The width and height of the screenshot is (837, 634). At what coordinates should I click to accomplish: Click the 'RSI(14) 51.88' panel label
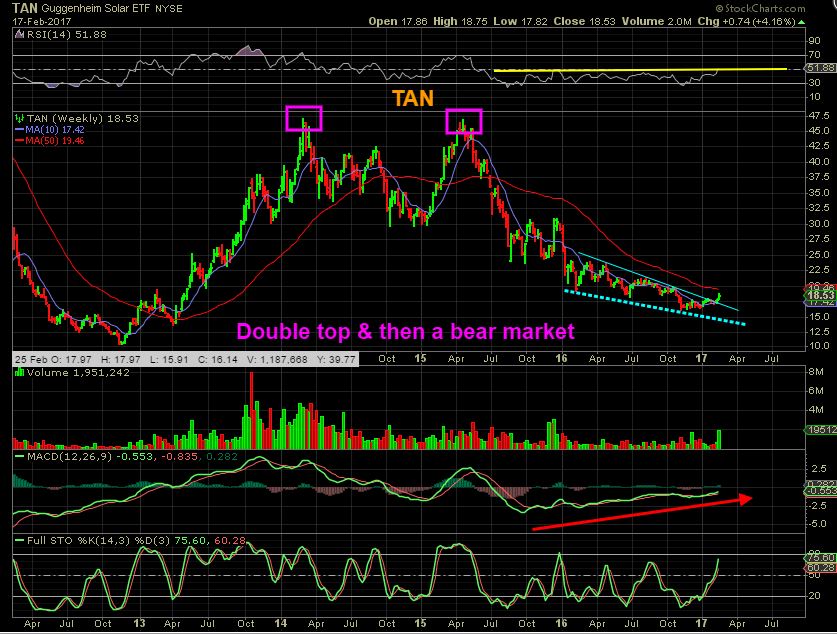[66, 35]
